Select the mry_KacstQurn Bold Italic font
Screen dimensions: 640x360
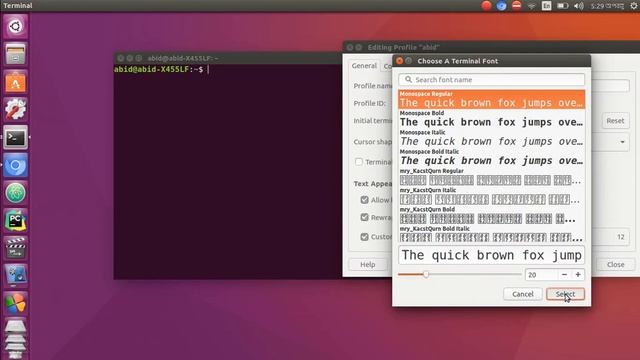point(491,234)
